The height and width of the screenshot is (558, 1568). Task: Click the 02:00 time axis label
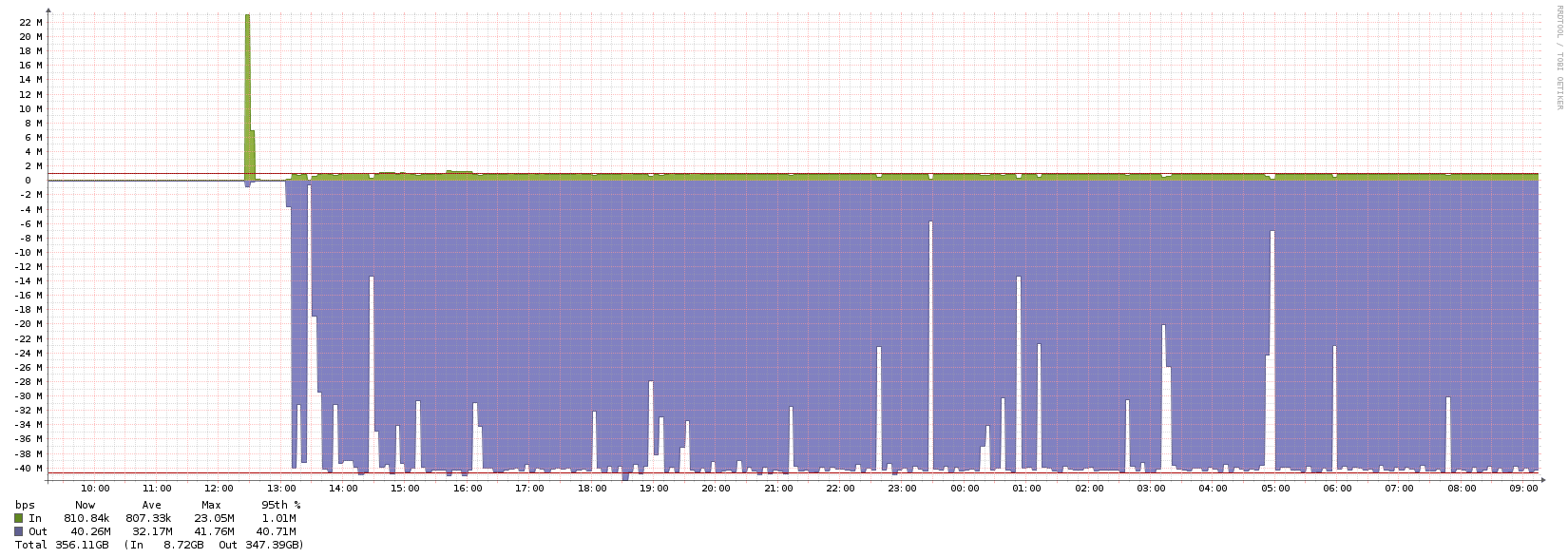coord(1089,489)
